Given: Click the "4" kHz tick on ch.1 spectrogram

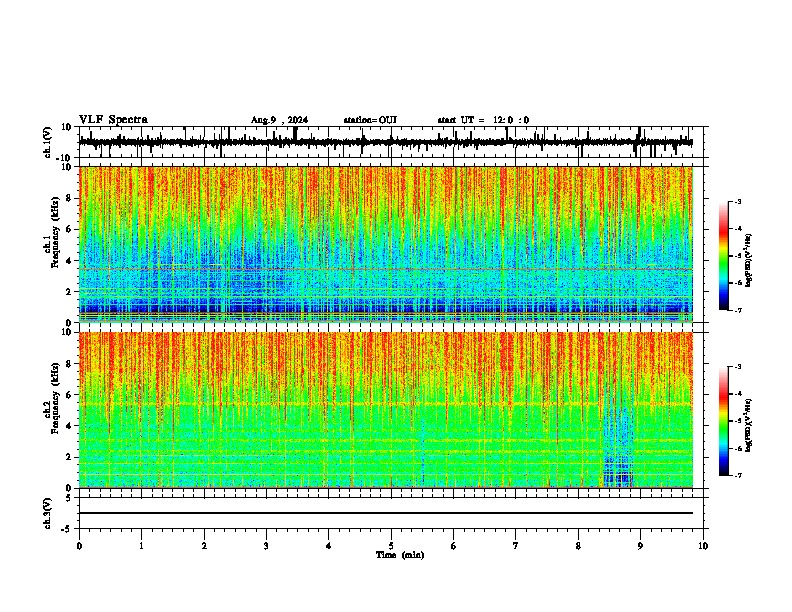Looking at the screenshot, I should click(69, 261).
